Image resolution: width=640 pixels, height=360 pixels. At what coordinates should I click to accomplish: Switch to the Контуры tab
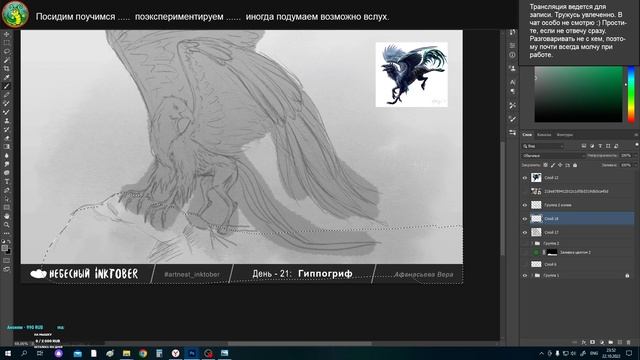[565, 135]
